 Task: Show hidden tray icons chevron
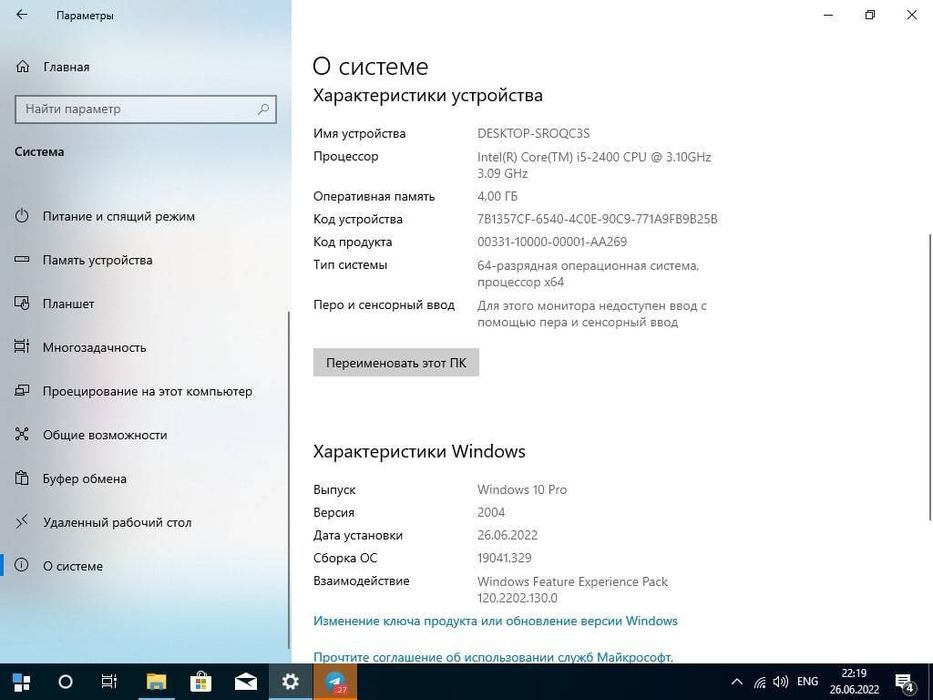[x=737, y=682]
